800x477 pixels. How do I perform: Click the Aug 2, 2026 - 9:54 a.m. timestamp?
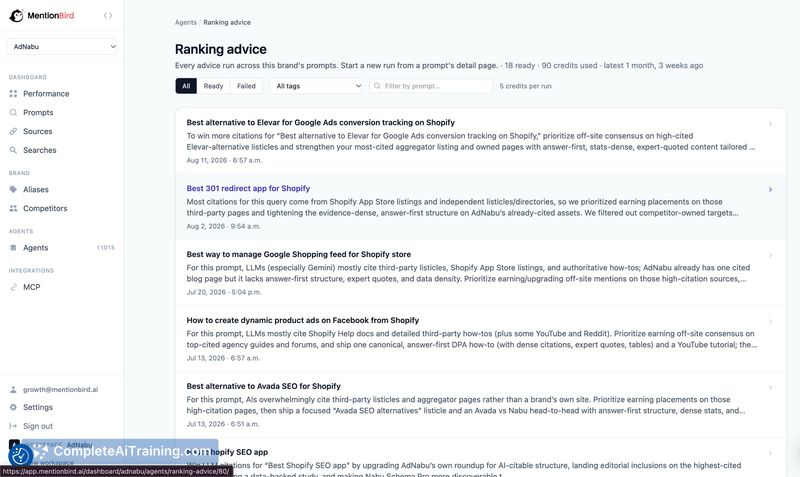pyautogui.click(x=223, y=226)
